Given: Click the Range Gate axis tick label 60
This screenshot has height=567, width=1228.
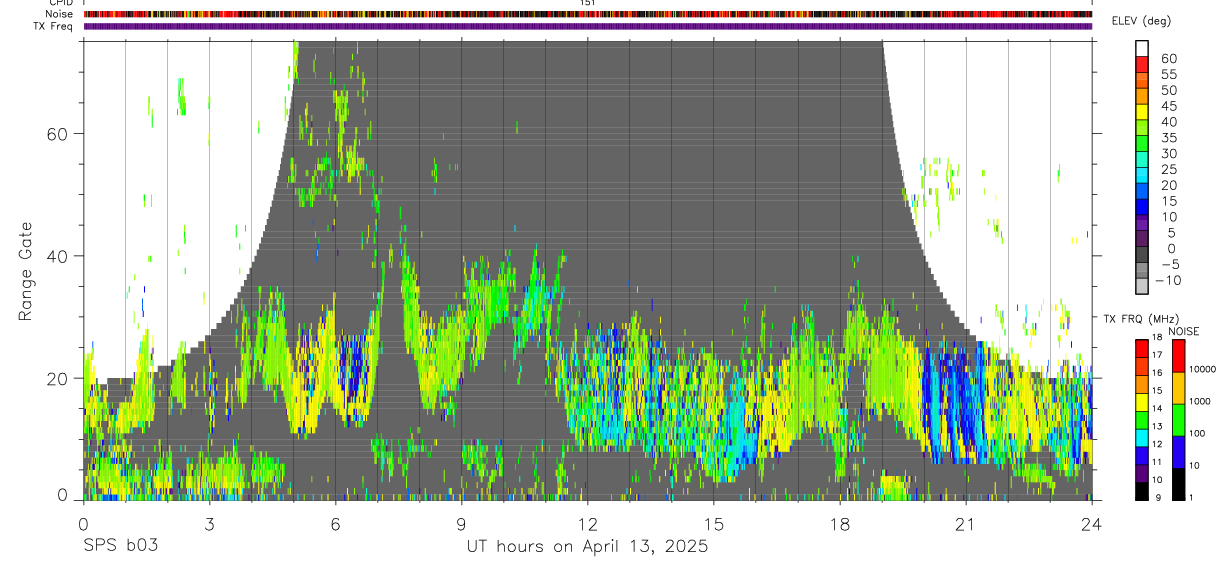Looking at the screenshot, I should [x=58, y=134].
